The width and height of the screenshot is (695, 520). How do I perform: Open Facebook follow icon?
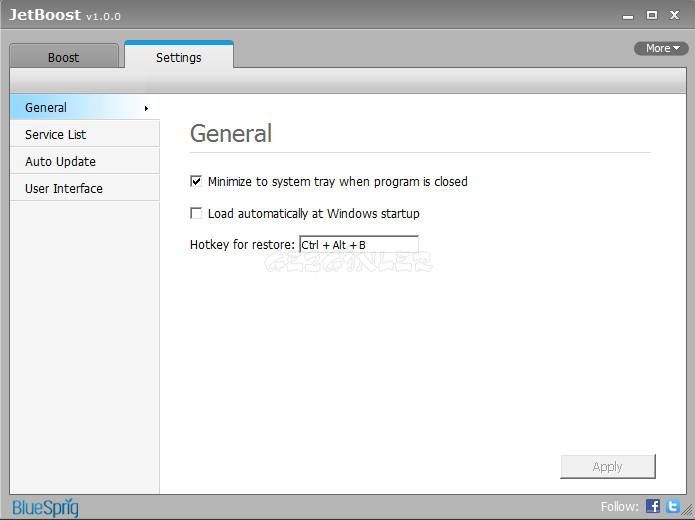coord(653,506)
